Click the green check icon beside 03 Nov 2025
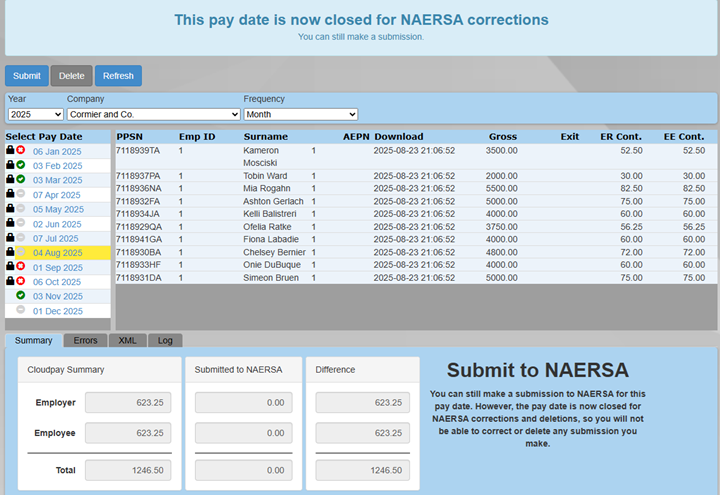Viewport: 720px width, 495px height. [21, 296]
